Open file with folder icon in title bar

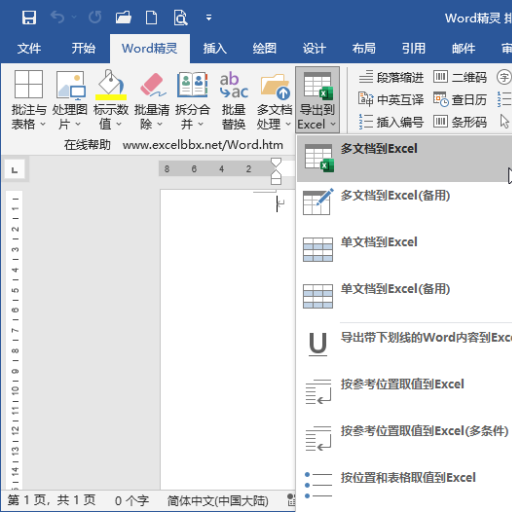pos(123,17)
